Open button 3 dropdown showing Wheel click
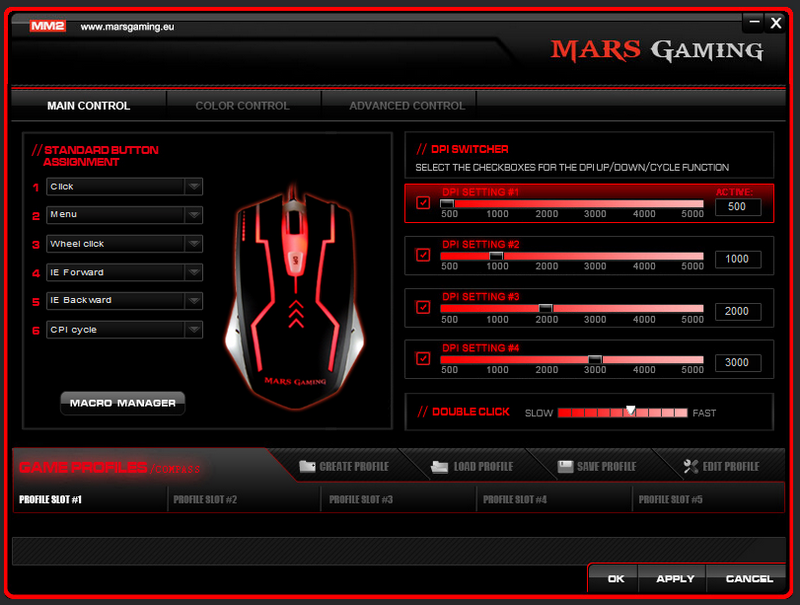Screen dimensions: 800x605 [x=124, y=244]
